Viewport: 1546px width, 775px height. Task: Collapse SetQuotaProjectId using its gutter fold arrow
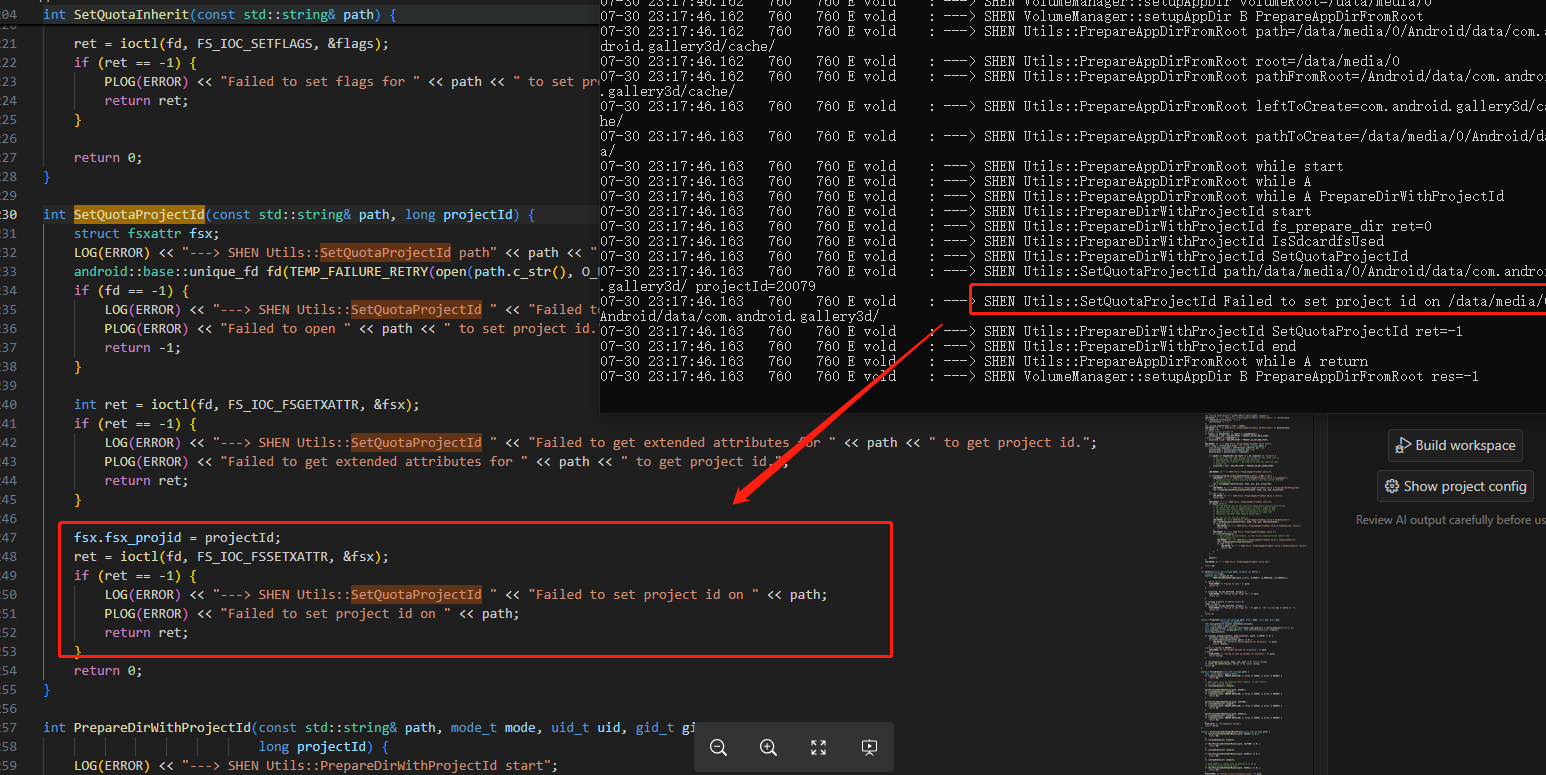pos(33,214)
